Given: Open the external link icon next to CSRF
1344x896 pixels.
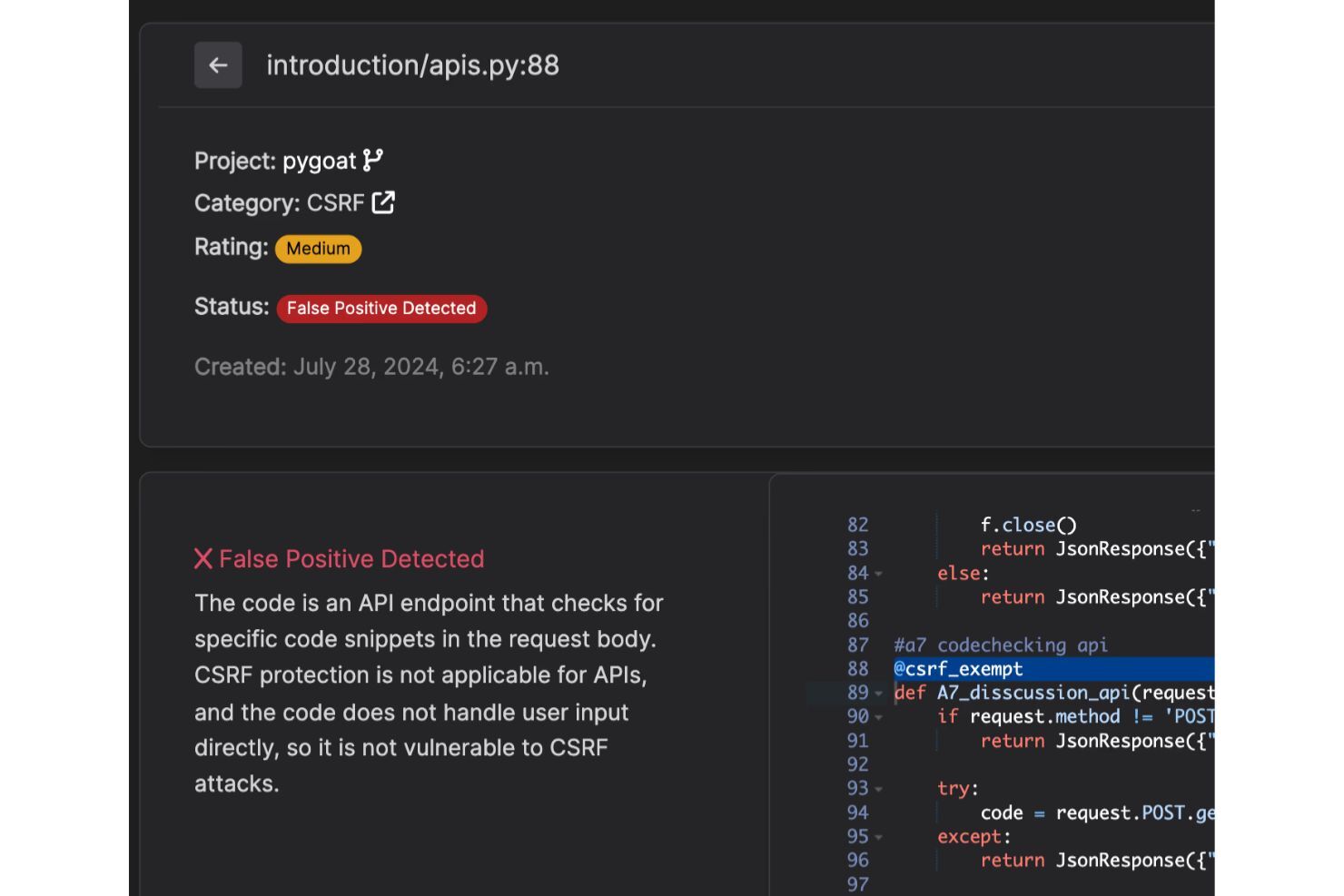Looking at the screenshot, I should [383, 202].
